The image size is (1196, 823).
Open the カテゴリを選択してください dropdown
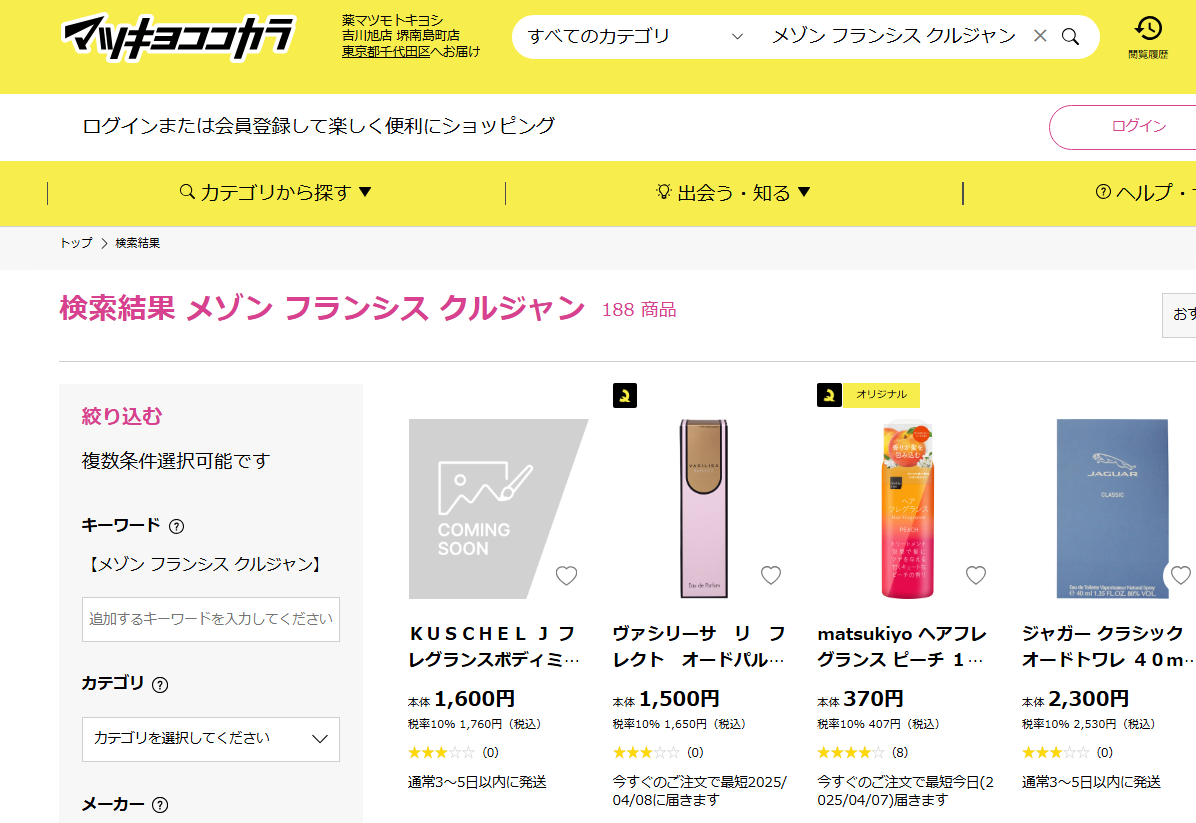pos(211,739)
